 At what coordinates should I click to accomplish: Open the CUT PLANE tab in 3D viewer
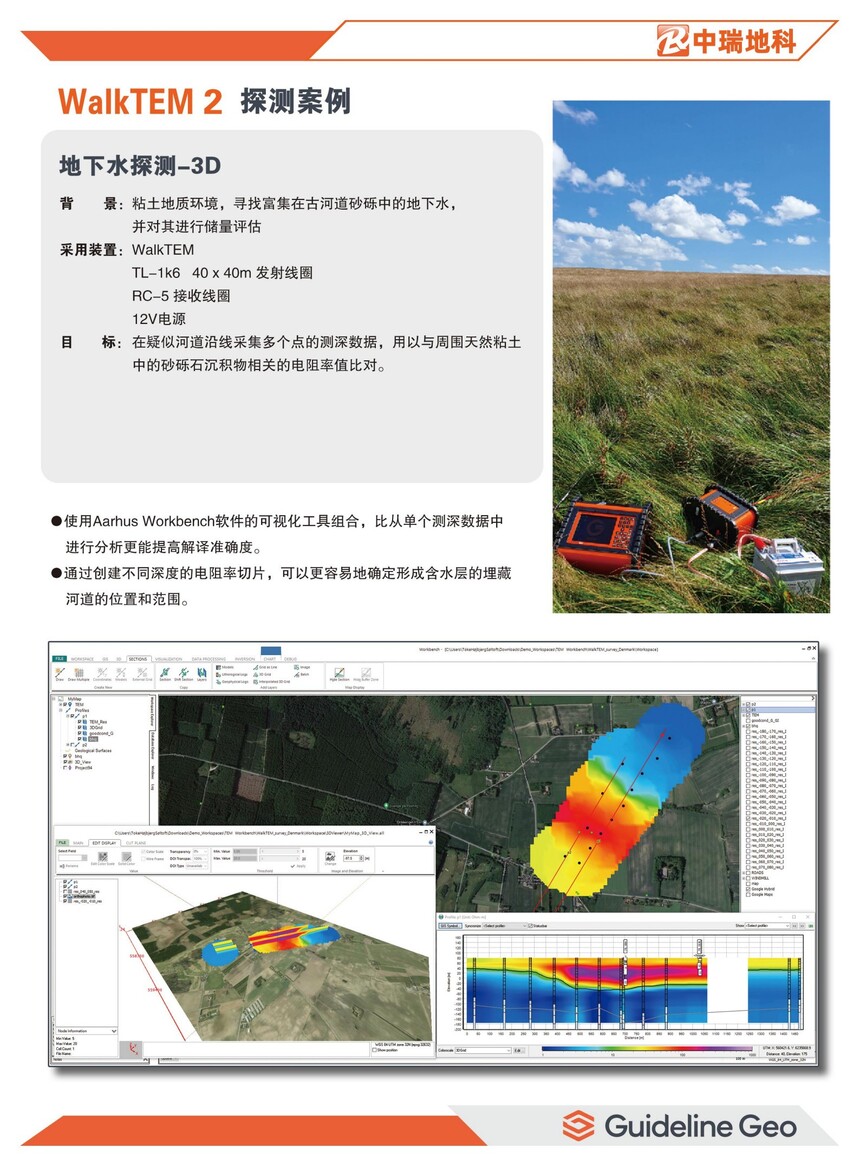click(135, 843)
